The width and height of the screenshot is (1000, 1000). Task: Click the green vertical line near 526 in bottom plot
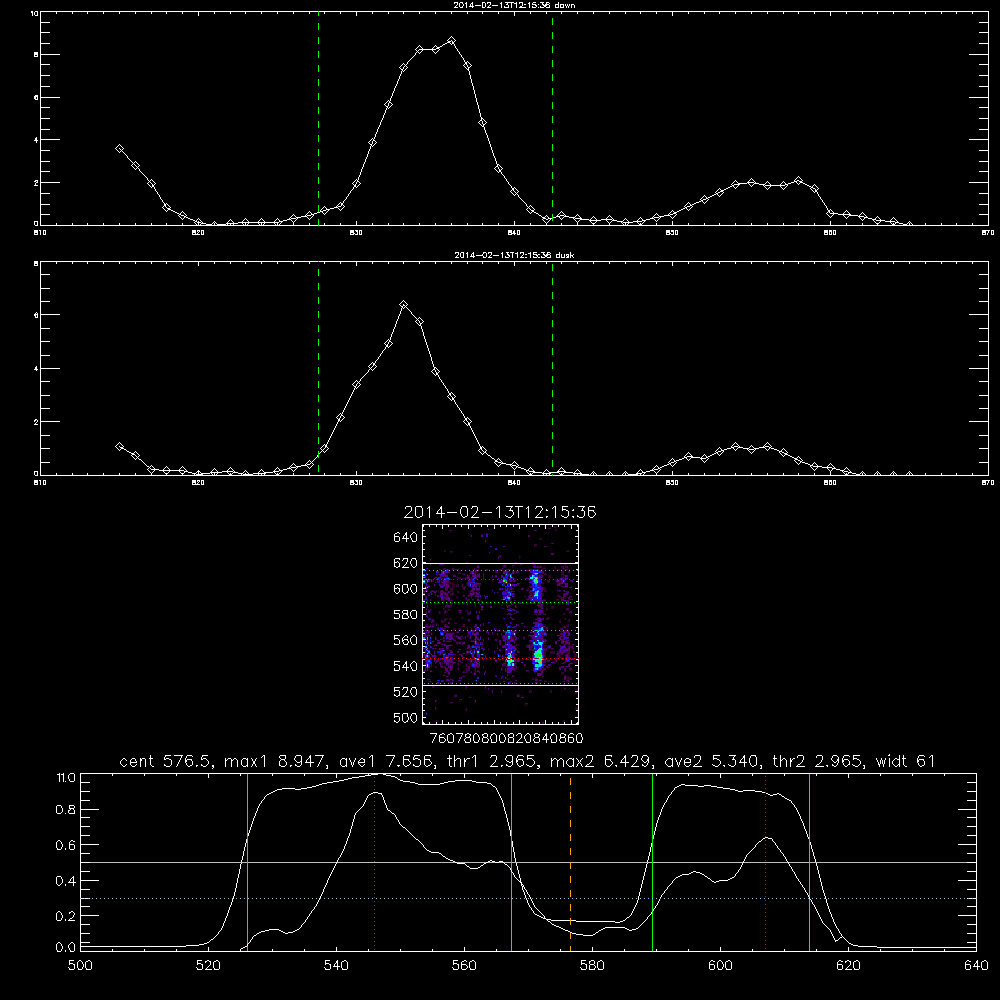point(247,861)
